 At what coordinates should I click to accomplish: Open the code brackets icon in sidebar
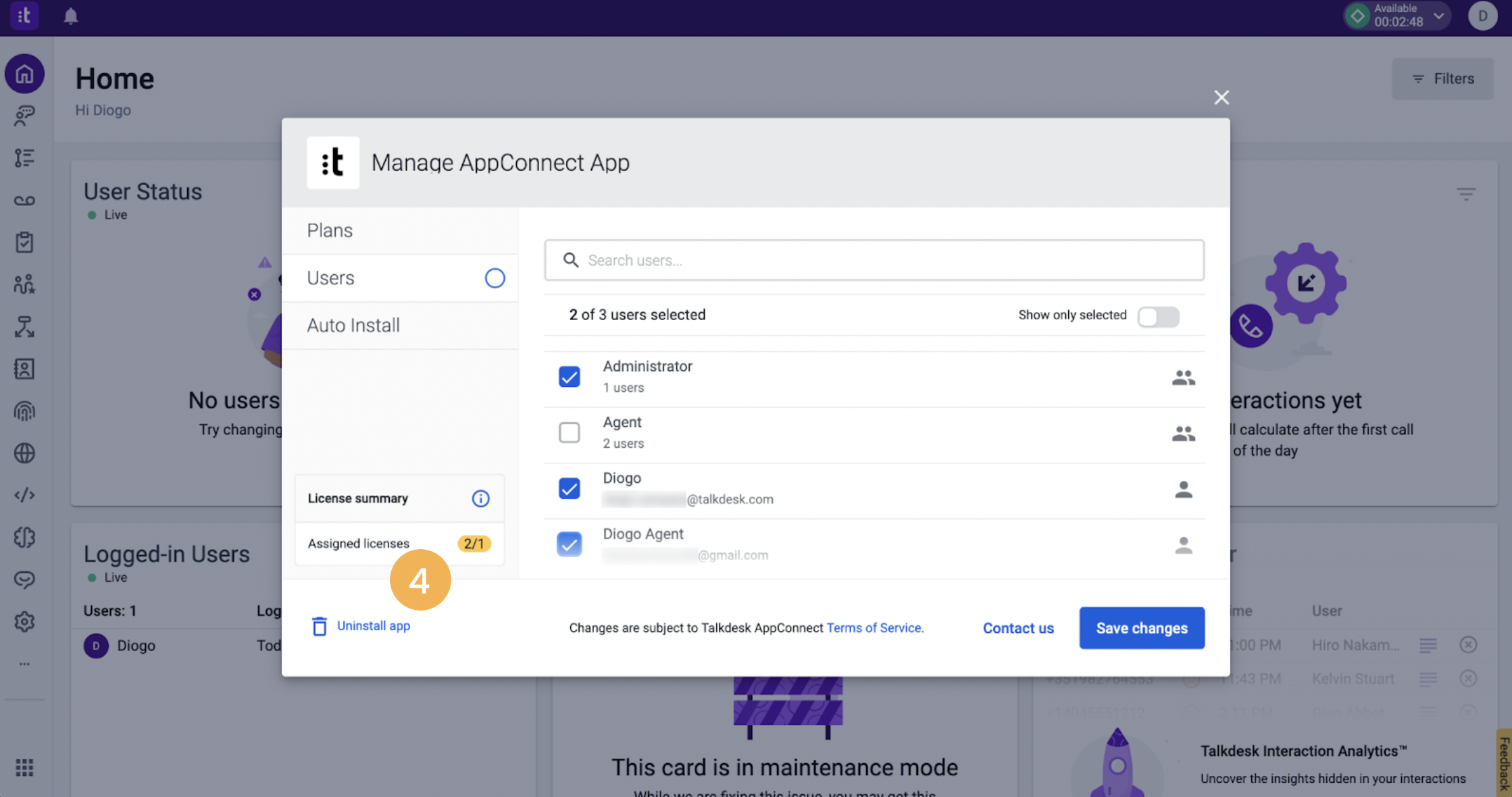pos(24,495)
